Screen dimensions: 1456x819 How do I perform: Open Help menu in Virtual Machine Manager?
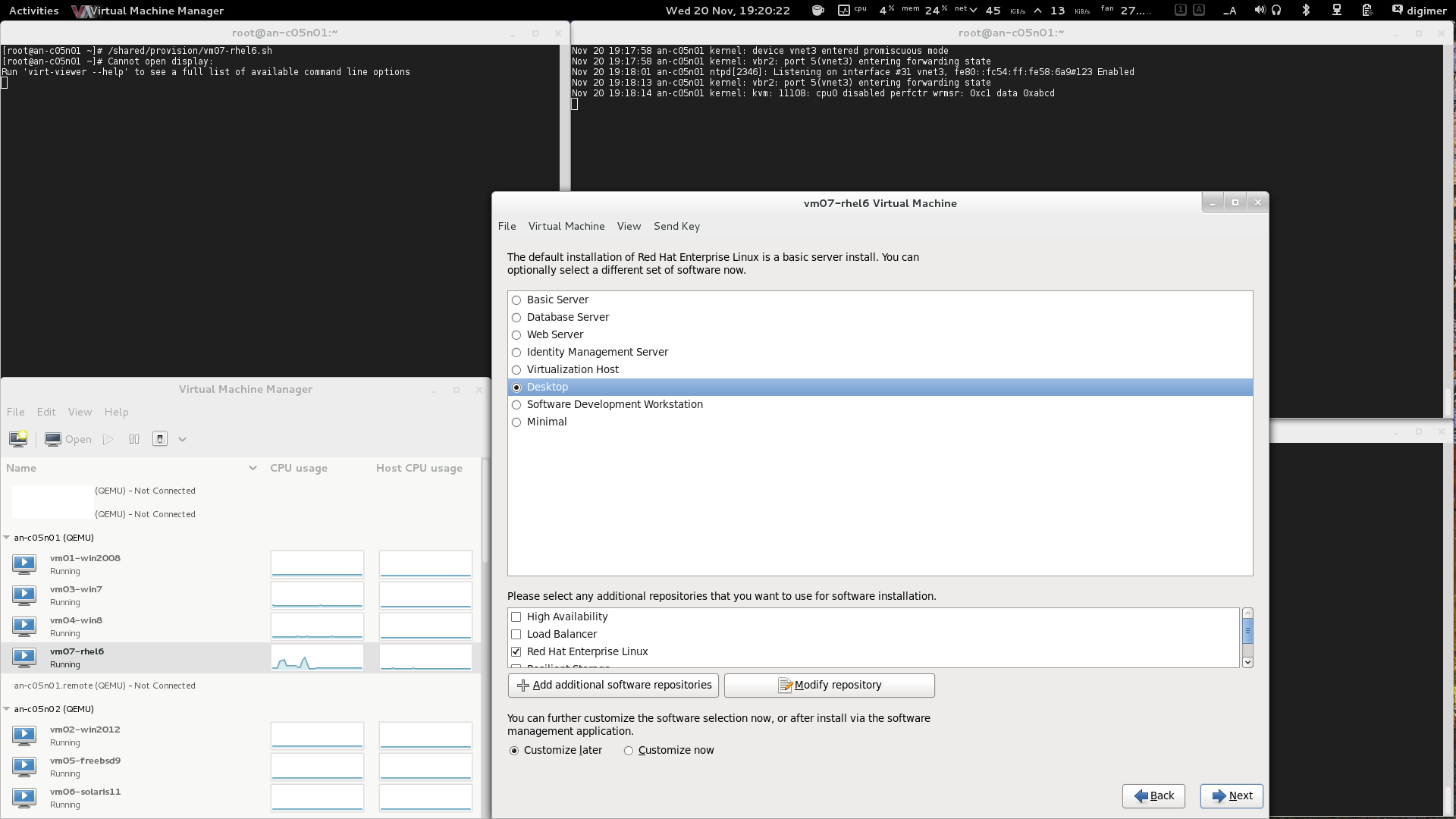point(116,412)
